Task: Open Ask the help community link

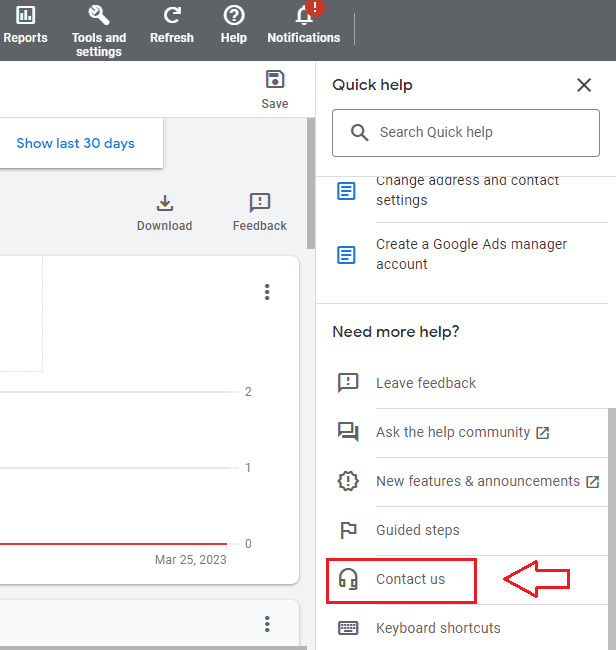Action: tap(453, 432)
